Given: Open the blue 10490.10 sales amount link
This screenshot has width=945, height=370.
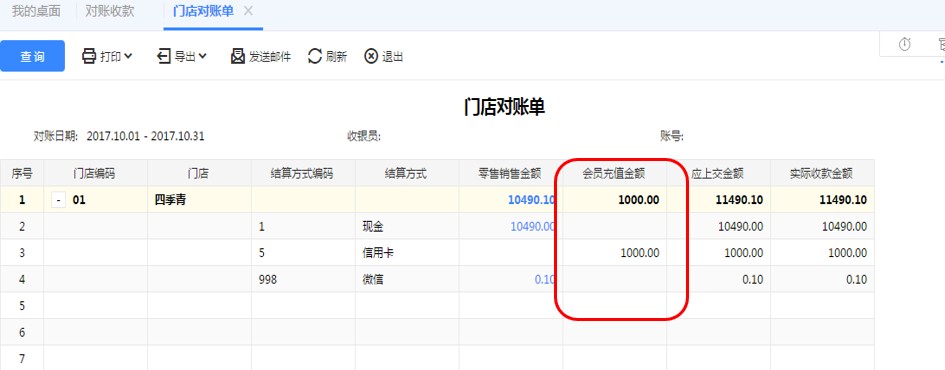Looking at the screenshot, I should 531,200.
